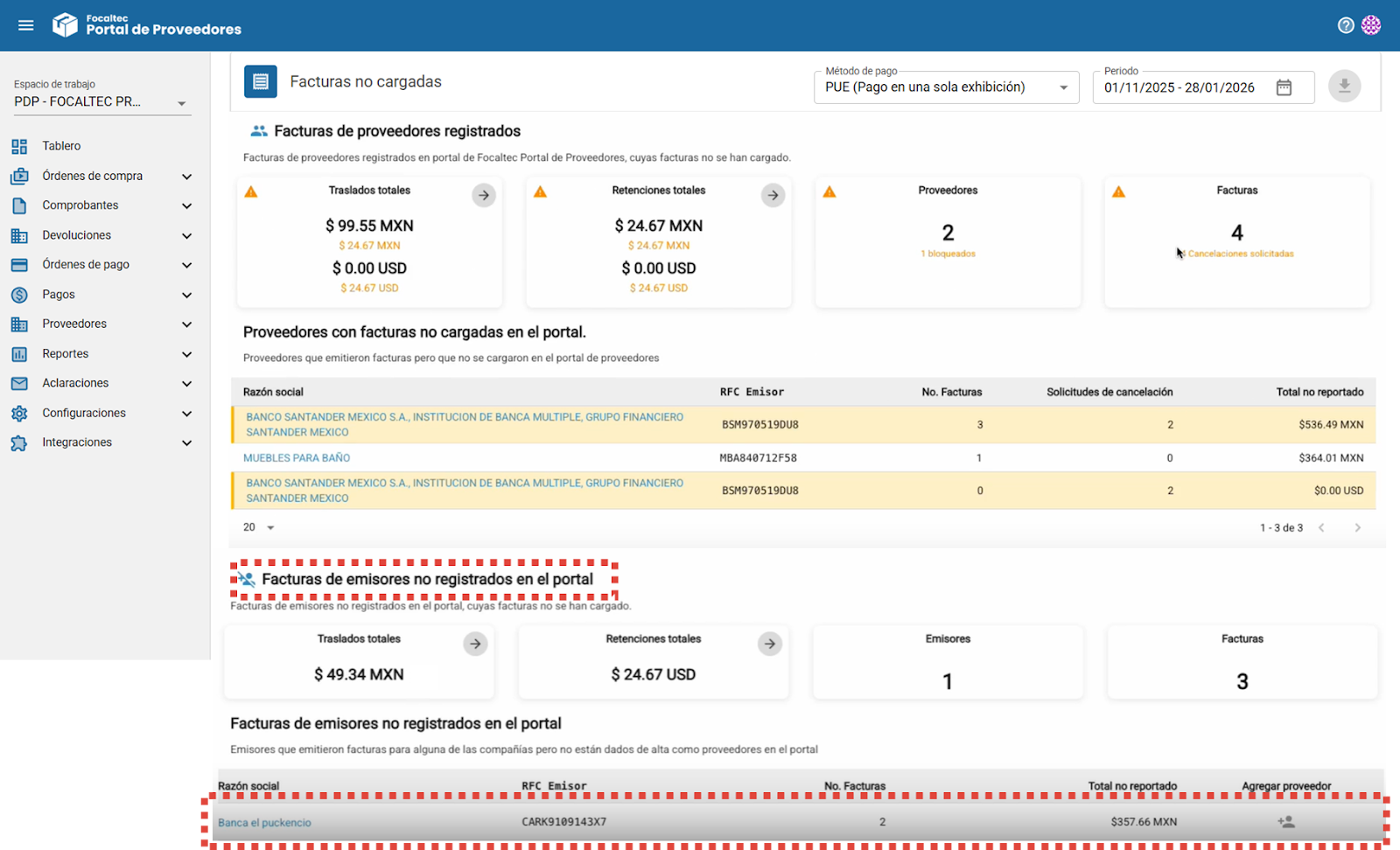Click warning icon on Retenciones totales card

pyautogui.click(x=540, y=192)
